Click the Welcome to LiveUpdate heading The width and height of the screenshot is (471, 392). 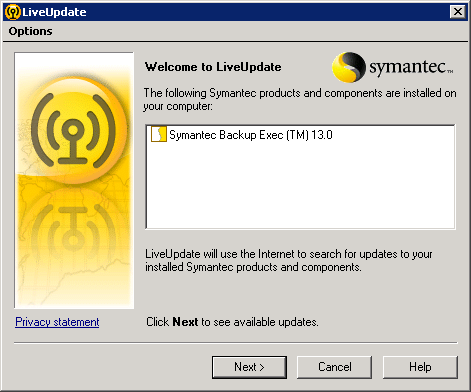click(213, 67)
